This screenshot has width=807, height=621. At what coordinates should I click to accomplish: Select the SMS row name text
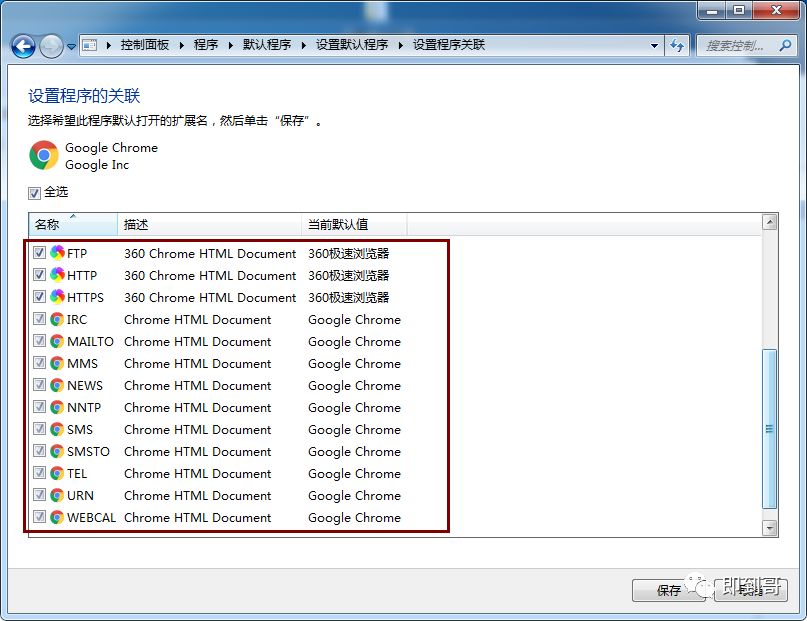pyautogui.click(x=80, y=430)
